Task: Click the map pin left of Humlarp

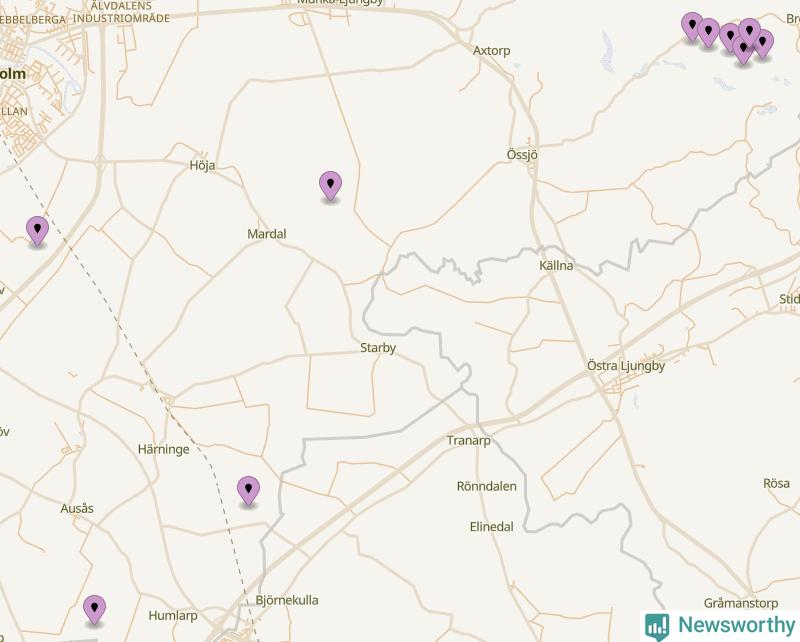Action: click(94, 610)
